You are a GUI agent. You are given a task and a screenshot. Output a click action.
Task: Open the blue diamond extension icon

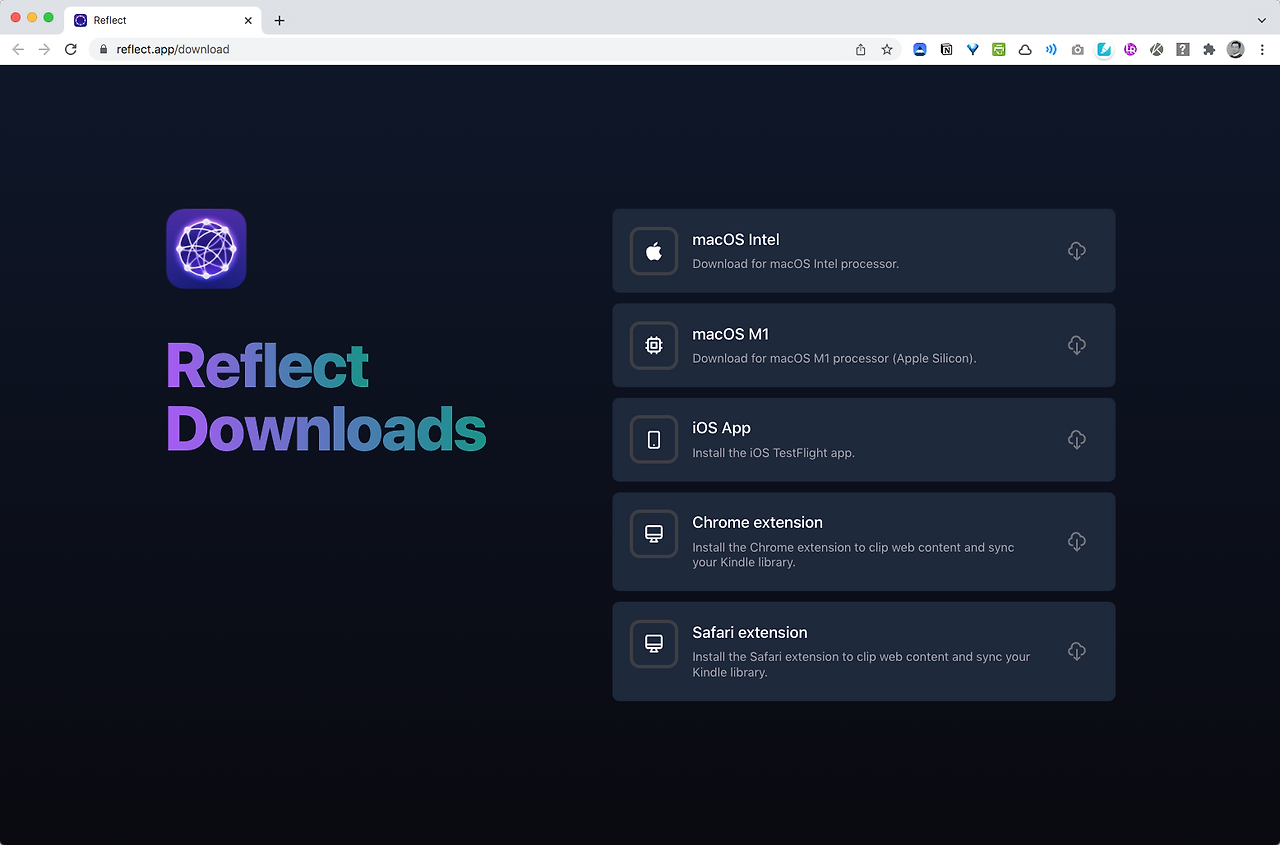point(972,49)
